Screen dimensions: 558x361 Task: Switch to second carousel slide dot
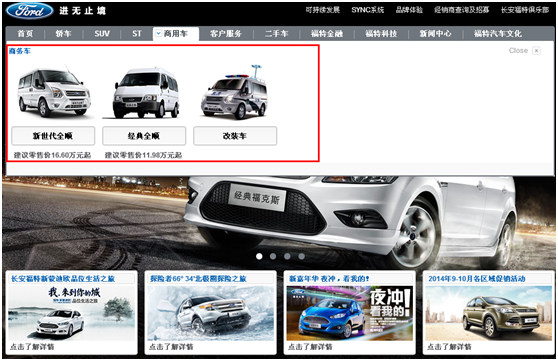pos(273,256)
